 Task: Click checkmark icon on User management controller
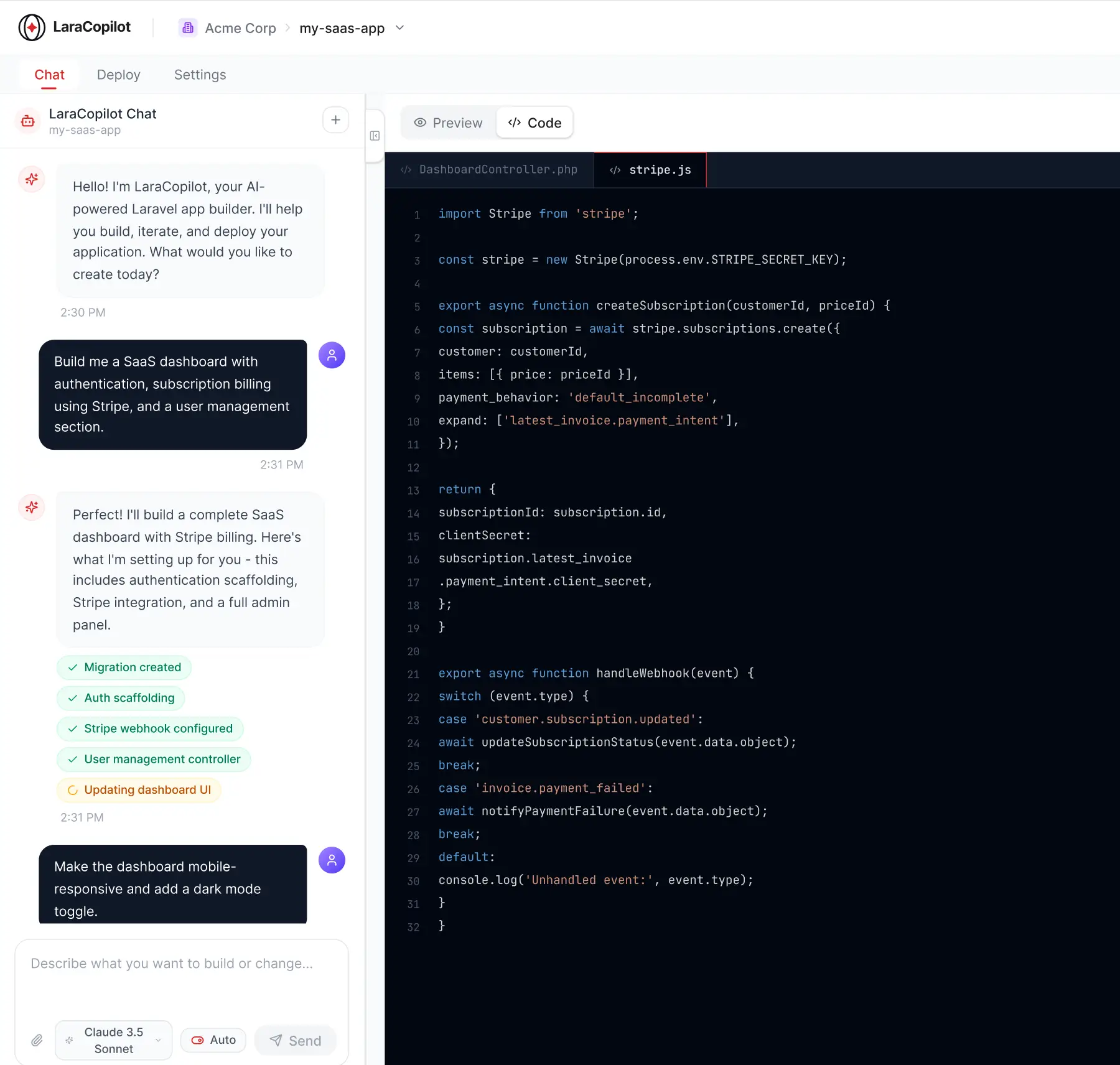73,759
